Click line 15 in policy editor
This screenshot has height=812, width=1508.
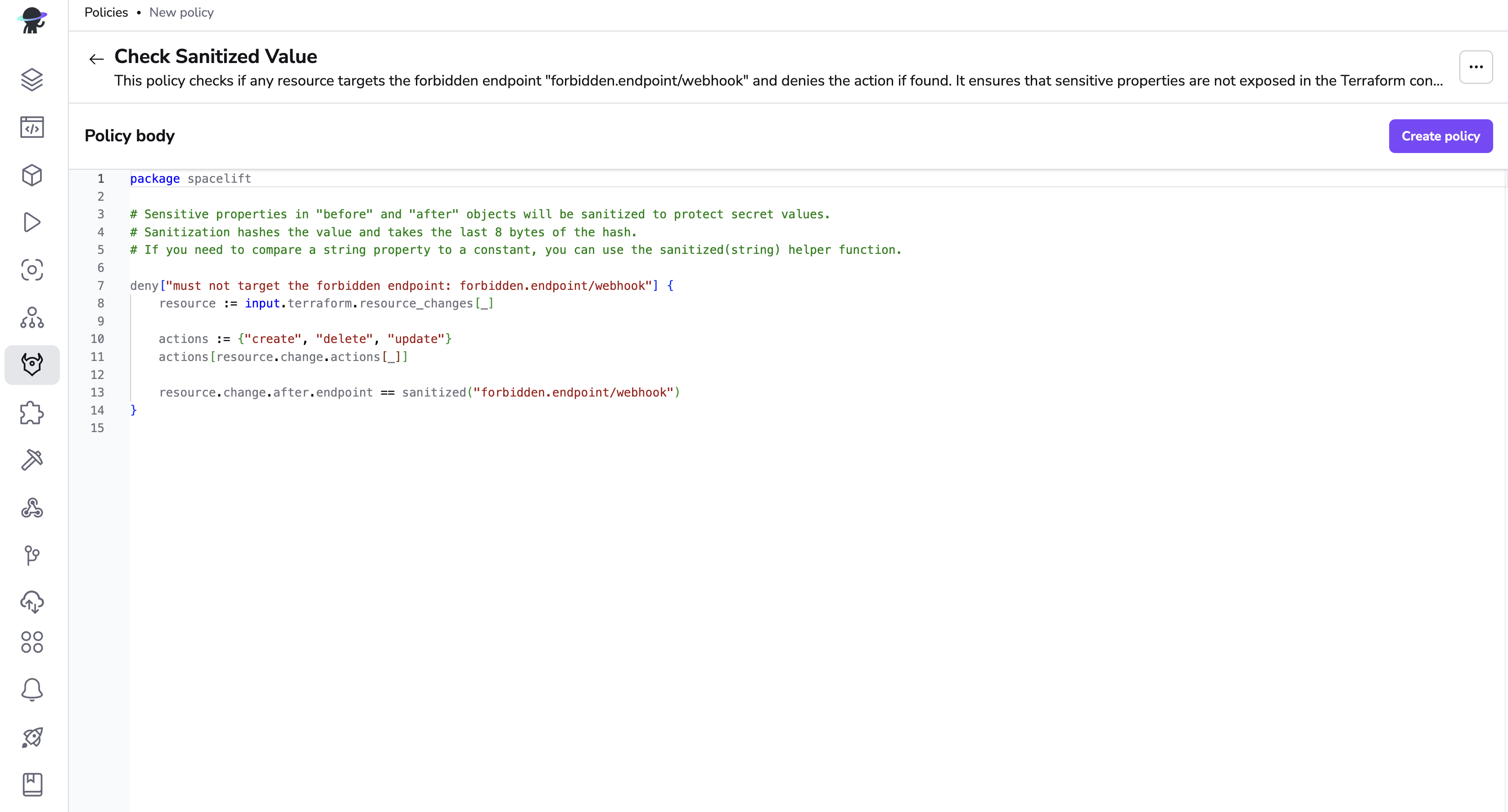point(351,428)
